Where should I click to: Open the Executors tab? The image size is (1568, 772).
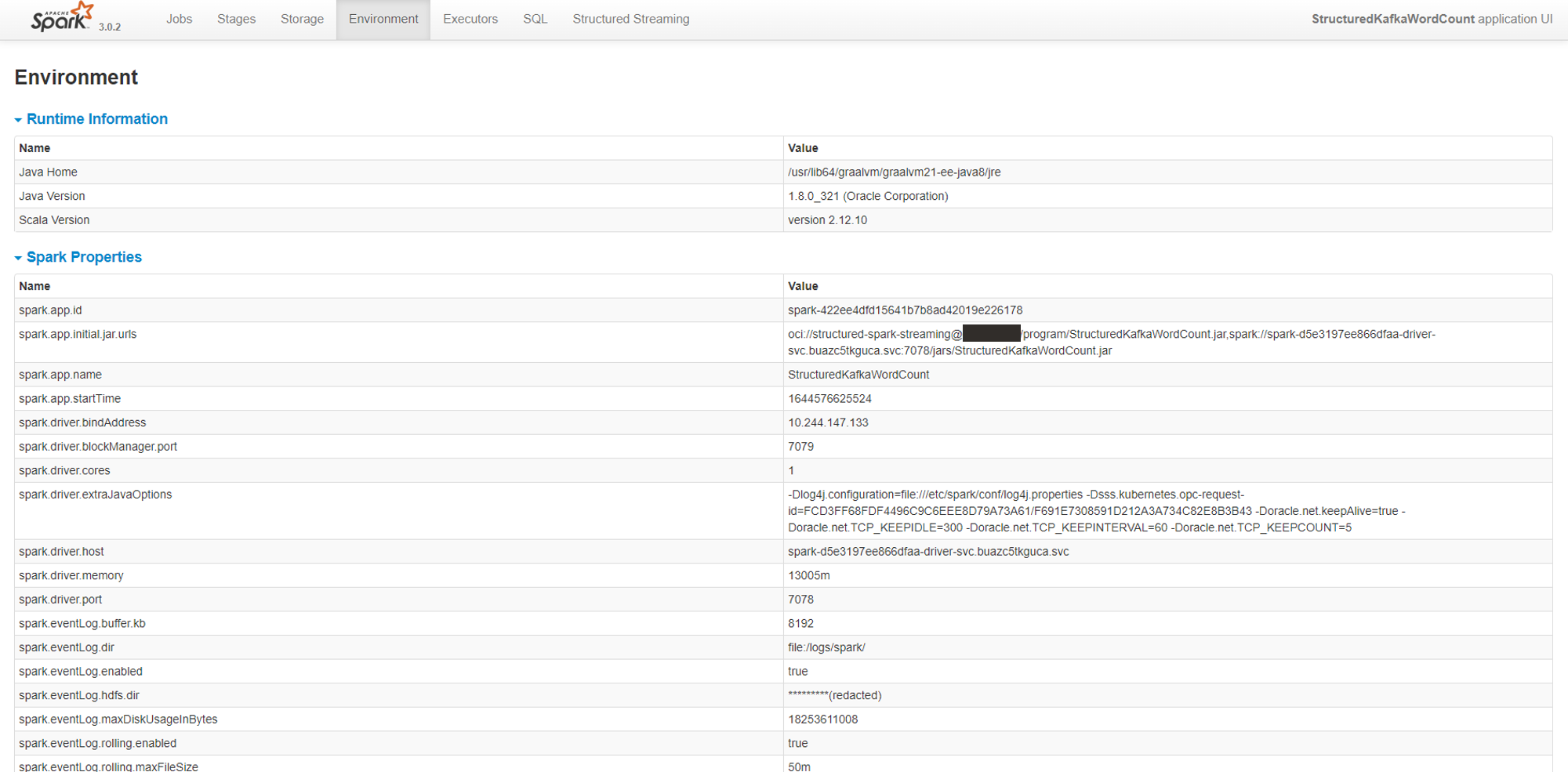tap(470, 19)
